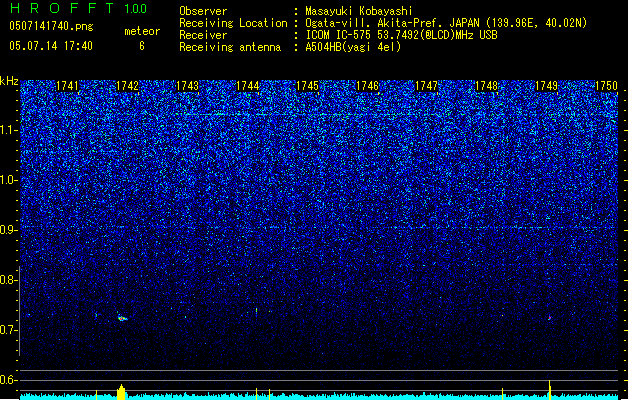Click the 1743 time marker
Viewport: 629px width, 400px height.
pos(187,86)
